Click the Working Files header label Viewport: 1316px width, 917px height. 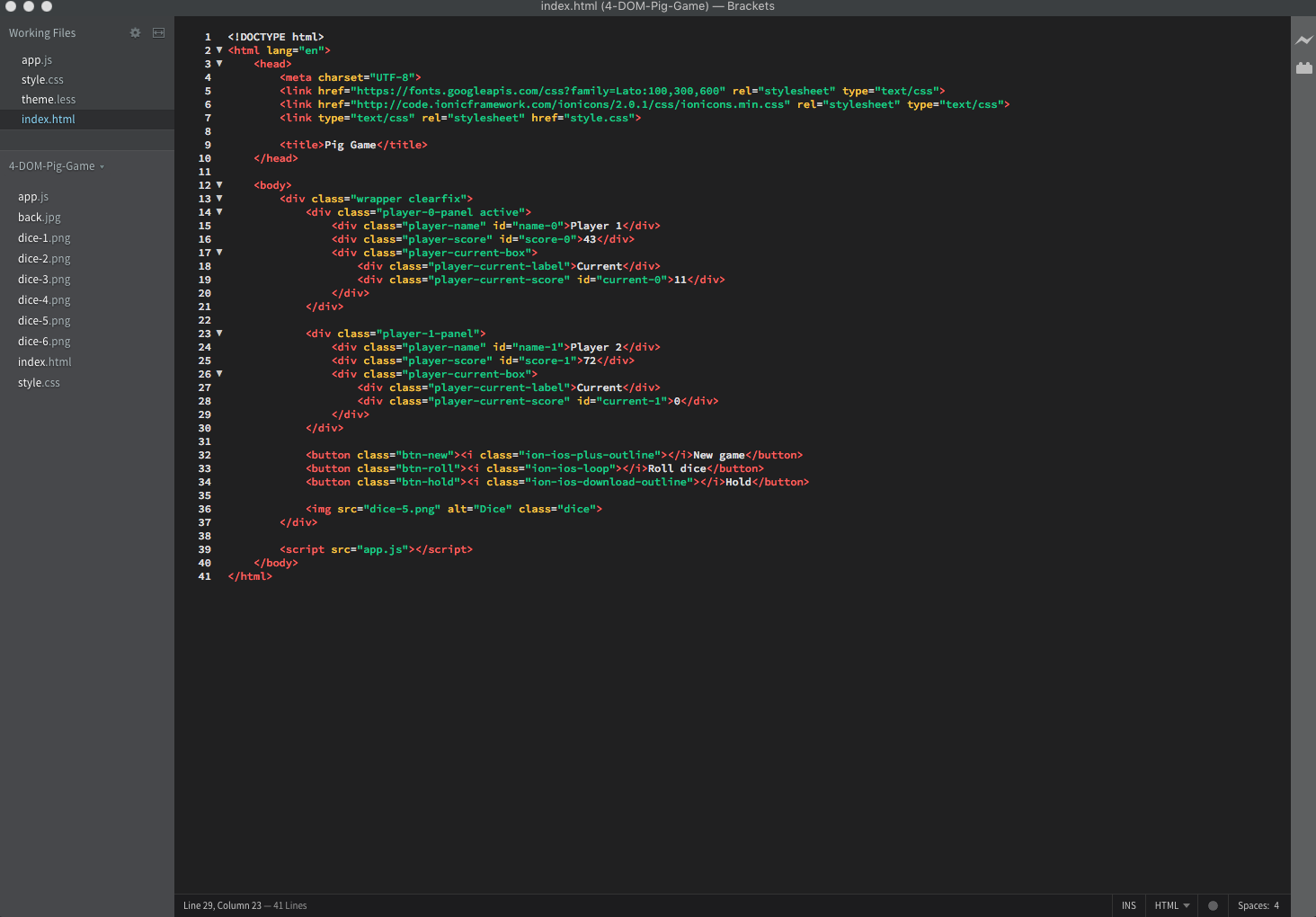(42, 33)
